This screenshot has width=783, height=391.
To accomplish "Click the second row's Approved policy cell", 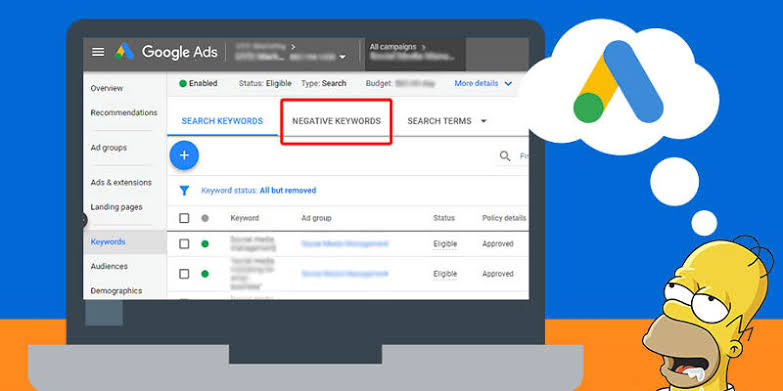I will tap(498, 274).
